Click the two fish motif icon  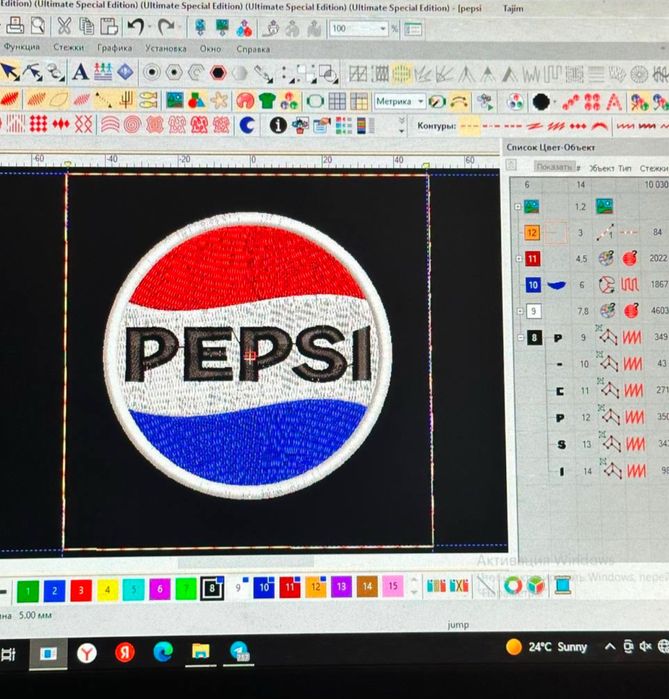pos(148,100)
